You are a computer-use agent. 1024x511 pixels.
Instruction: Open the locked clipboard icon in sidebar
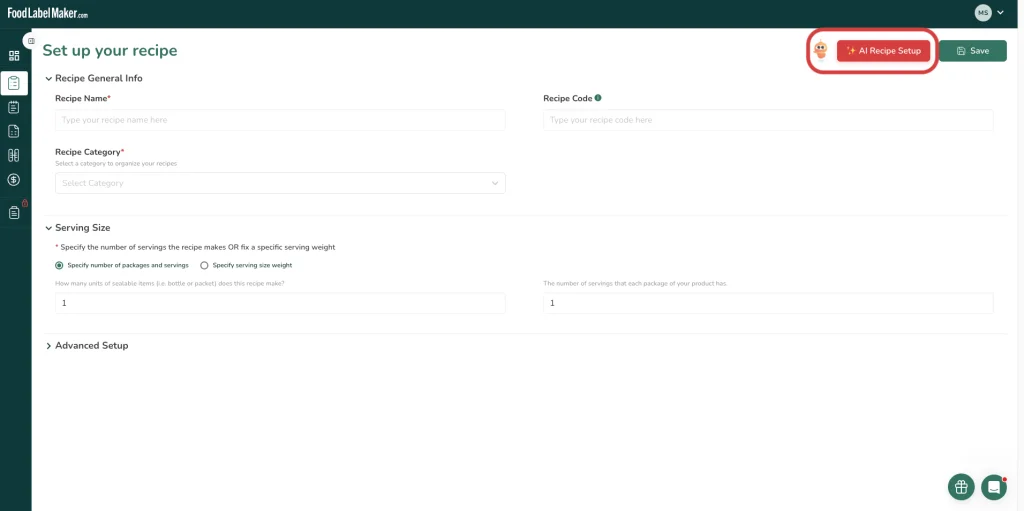(x=14, y=212)
